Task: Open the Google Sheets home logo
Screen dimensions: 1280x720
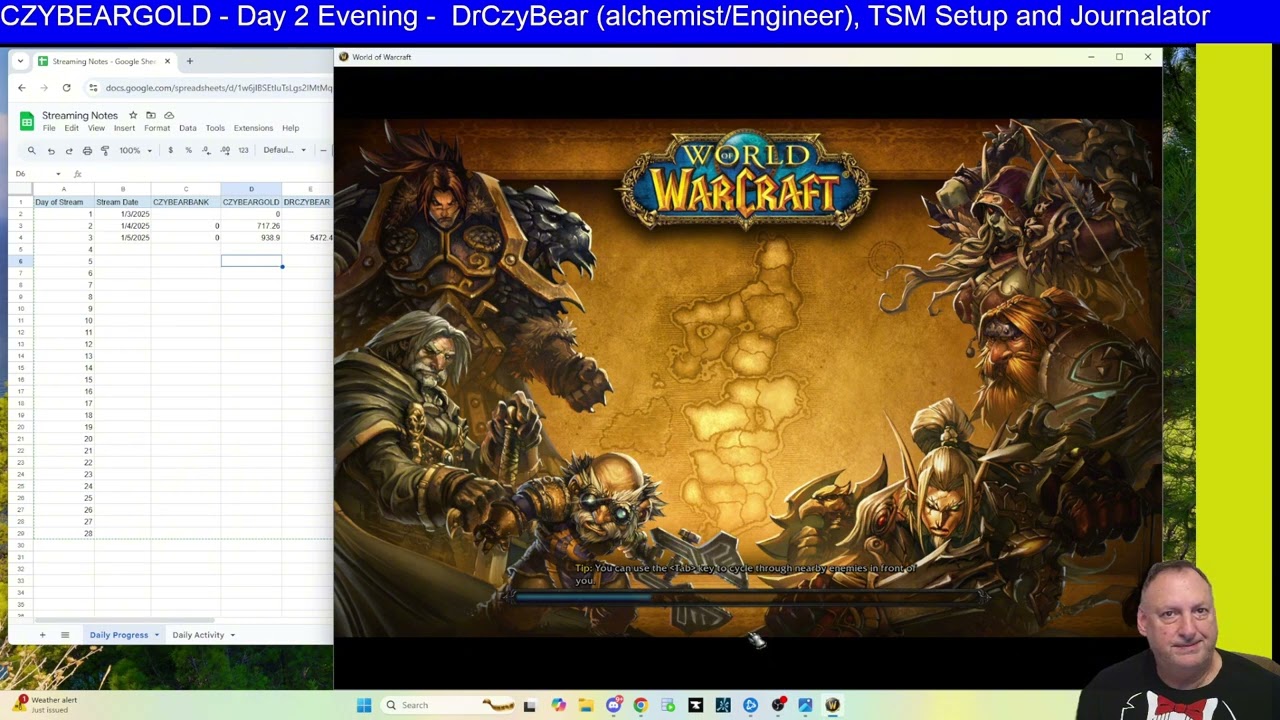Action: [x=27, y=121]
